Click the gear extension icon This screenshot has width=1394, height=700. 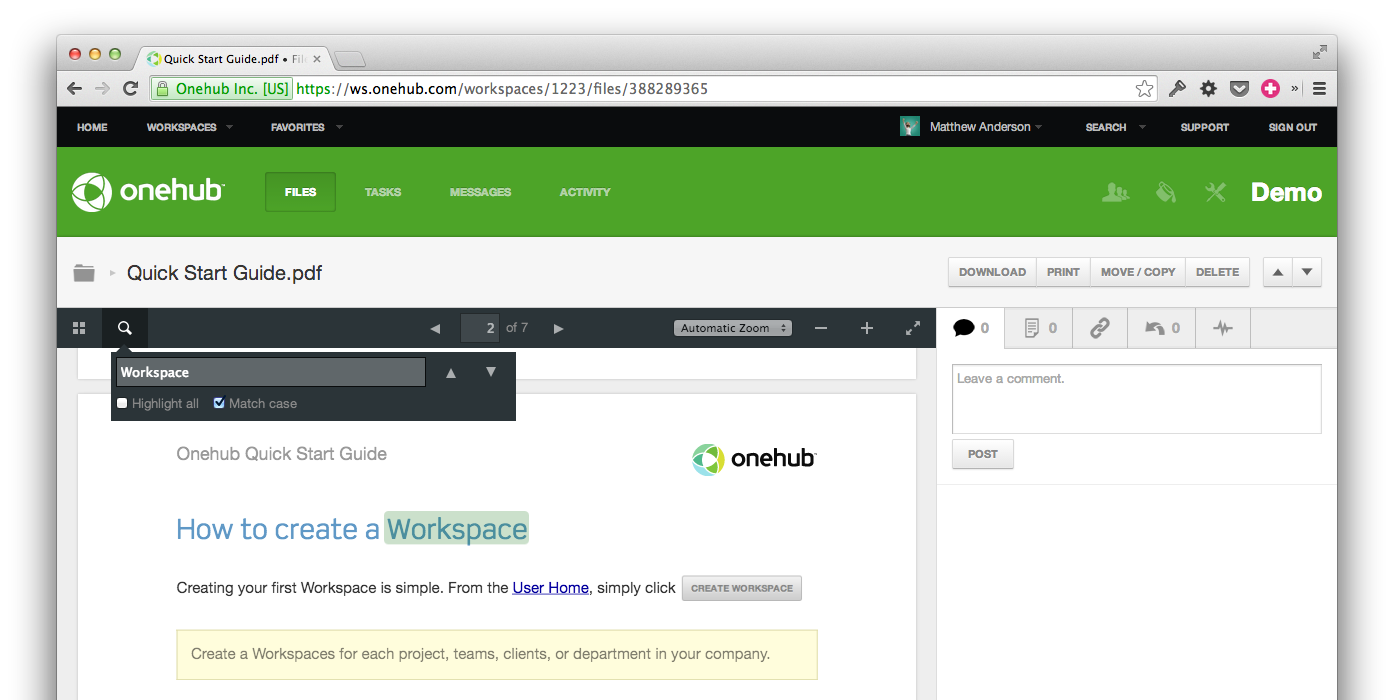pyautogui.click(x=1208, y=89)
